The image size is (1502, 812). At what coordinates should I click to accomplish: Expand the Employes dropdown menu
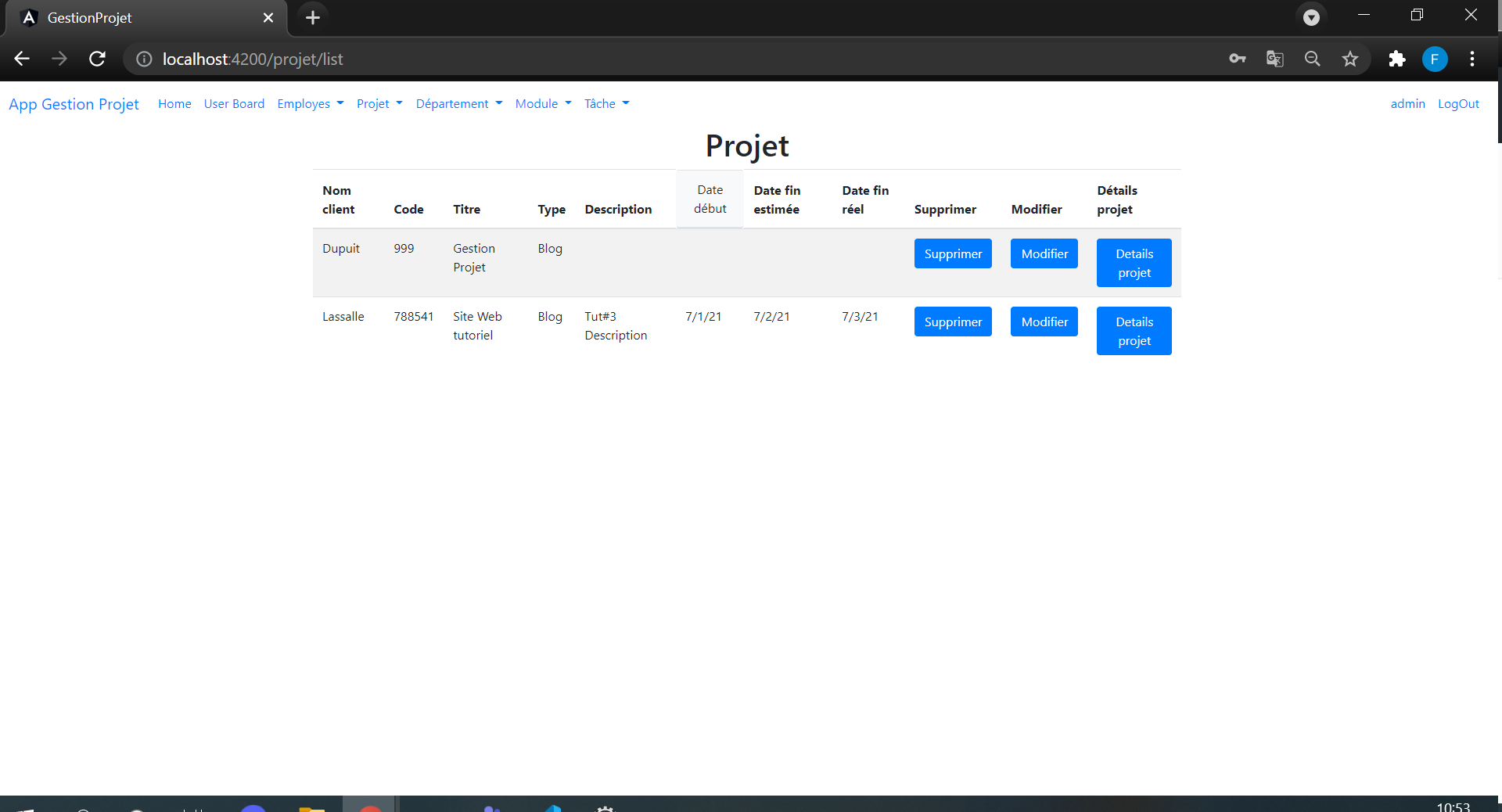pyautogui.click(x=310, y=103)
